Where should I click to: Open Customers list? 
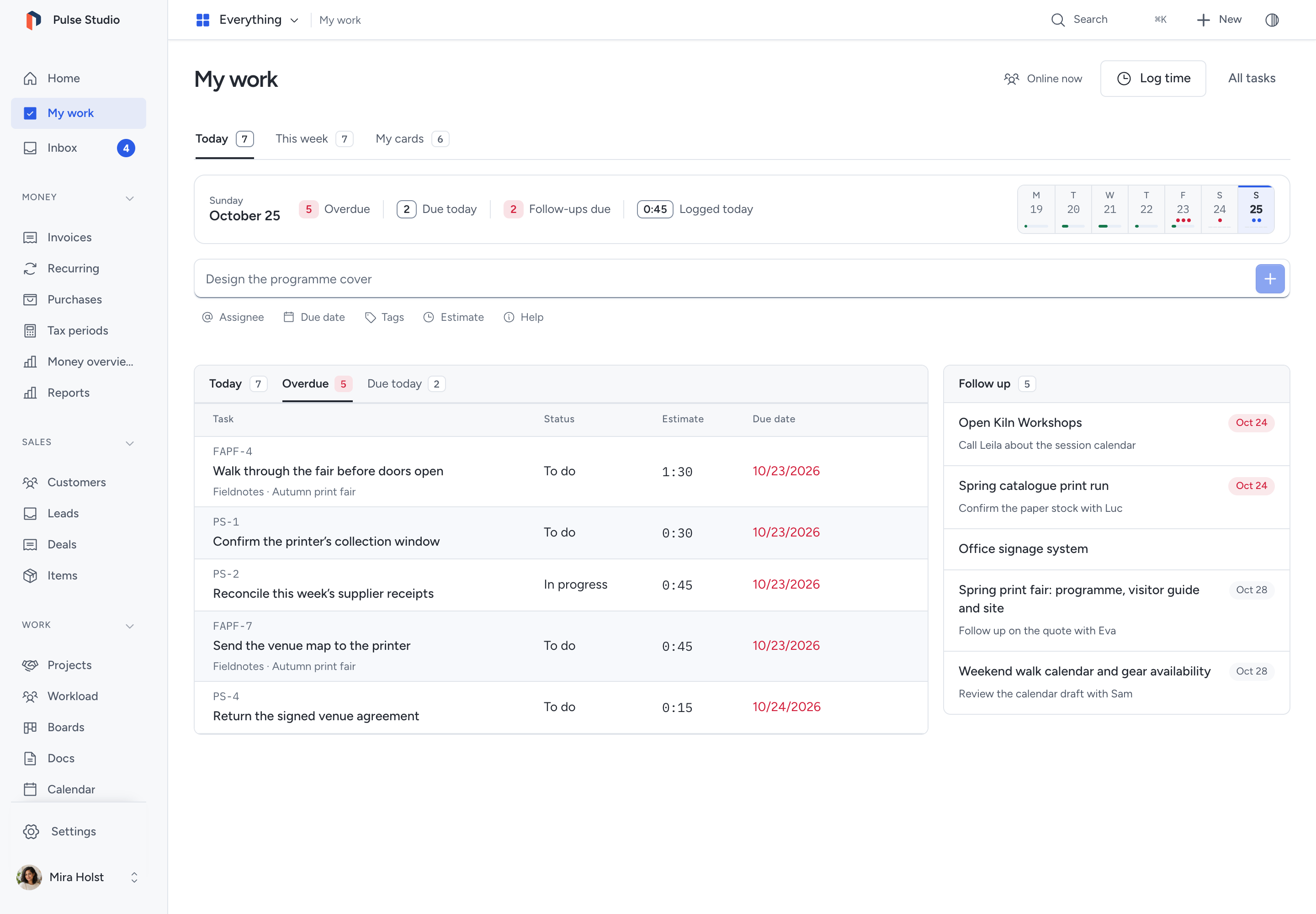[x=79, y=482]
